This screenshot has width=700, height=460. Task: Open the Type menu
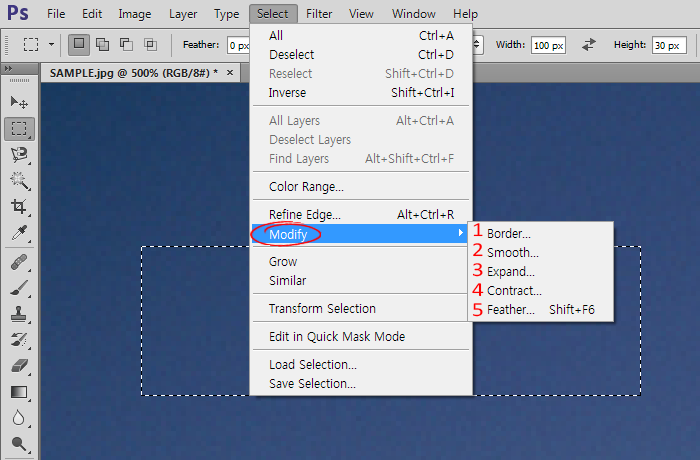pos(226,14)
